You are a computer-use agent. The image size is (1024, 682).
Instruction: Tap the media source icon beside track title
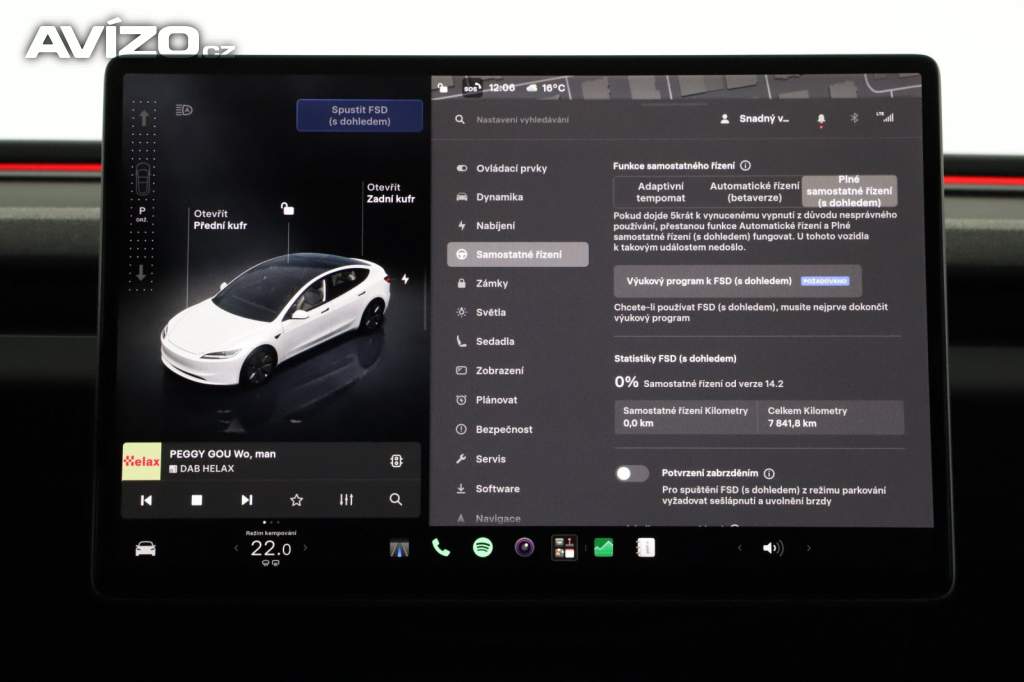pyautogui.click(x=396, y=461)
